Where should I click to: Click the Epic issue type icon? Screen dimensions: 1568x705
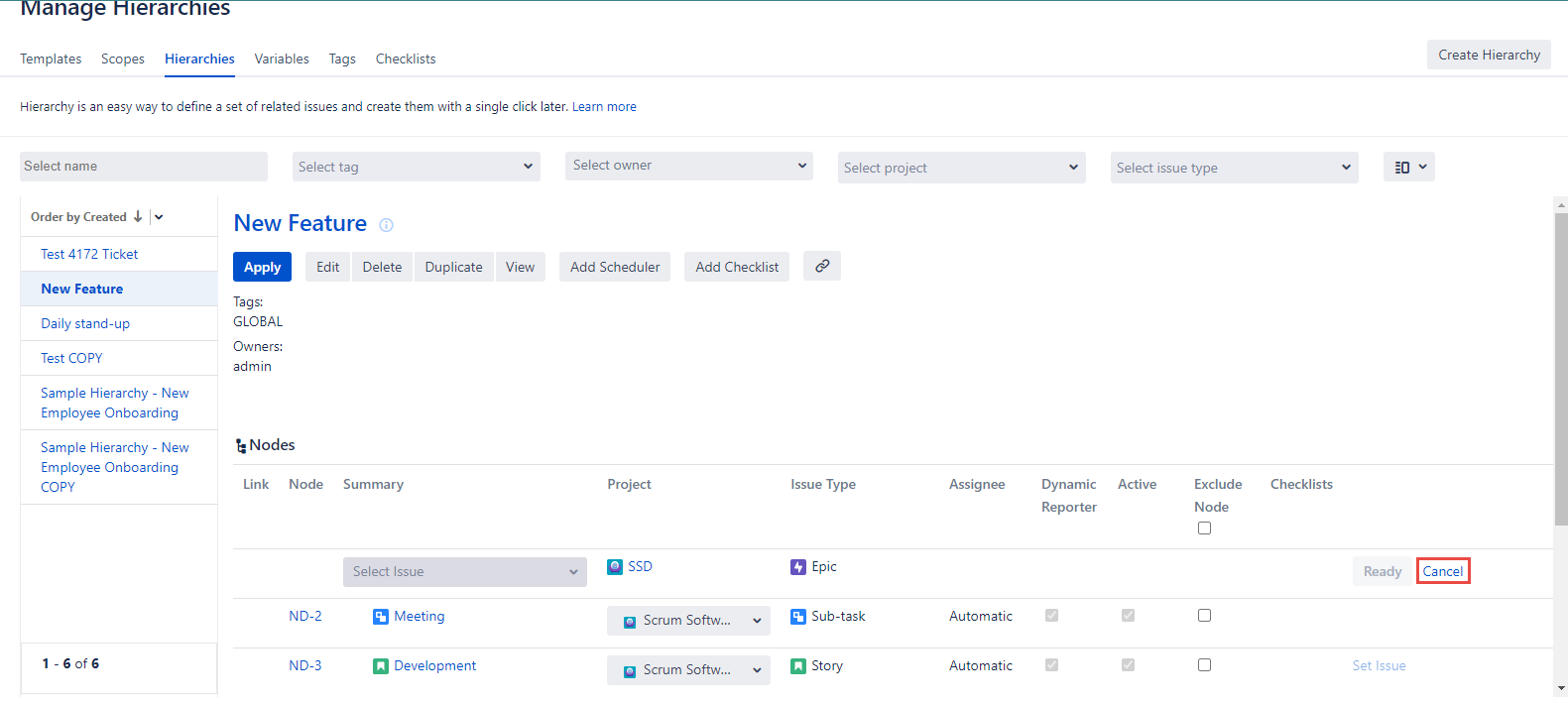pyautogui.click(x=798, y=566)
